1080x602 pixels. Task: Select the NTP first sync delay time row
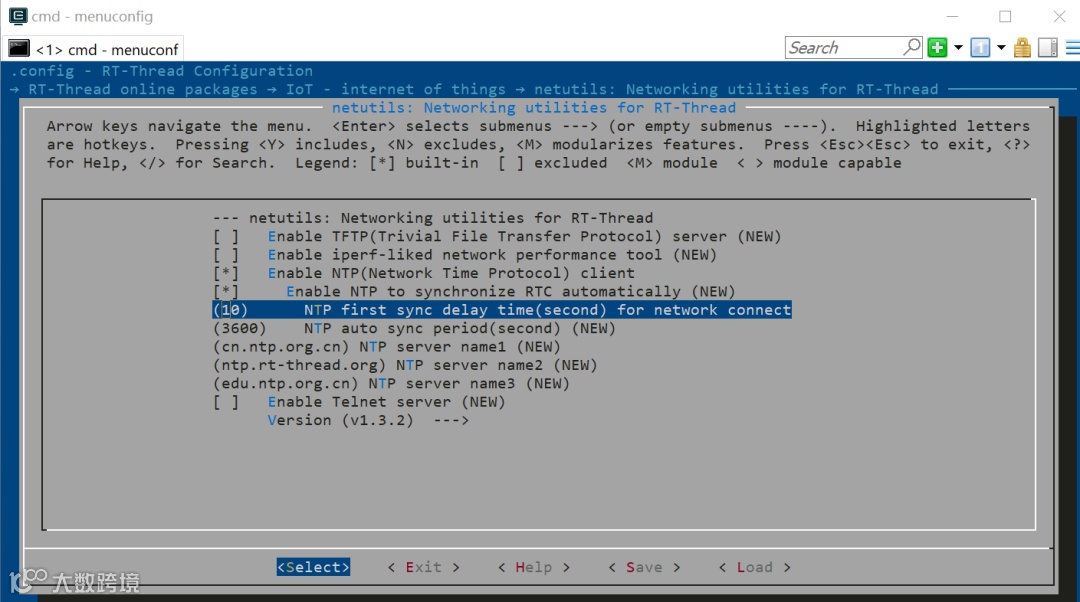502,310
